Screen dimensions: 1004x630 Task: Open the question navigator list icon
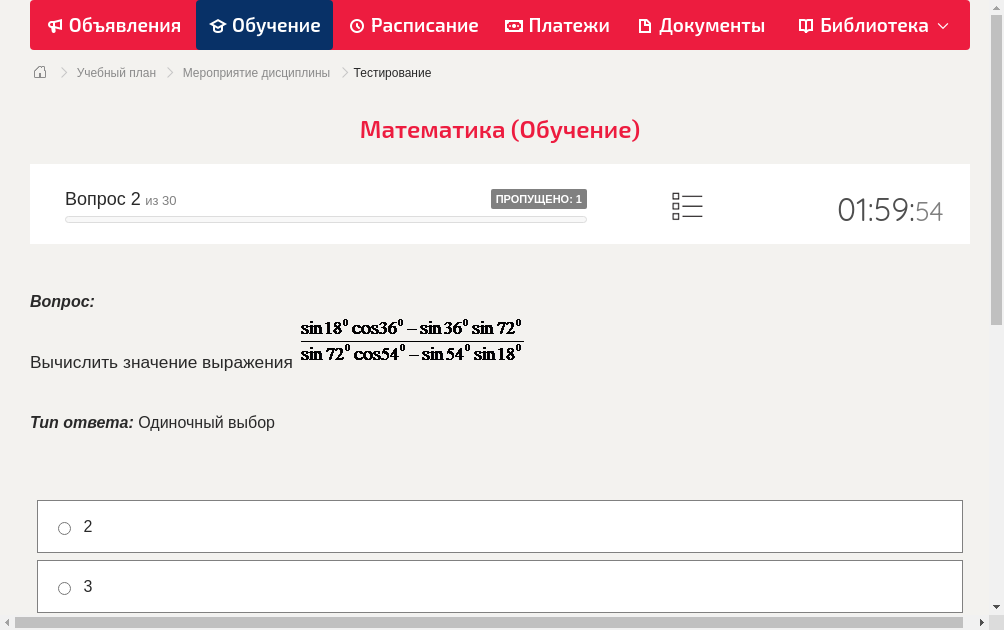[687, 205]
